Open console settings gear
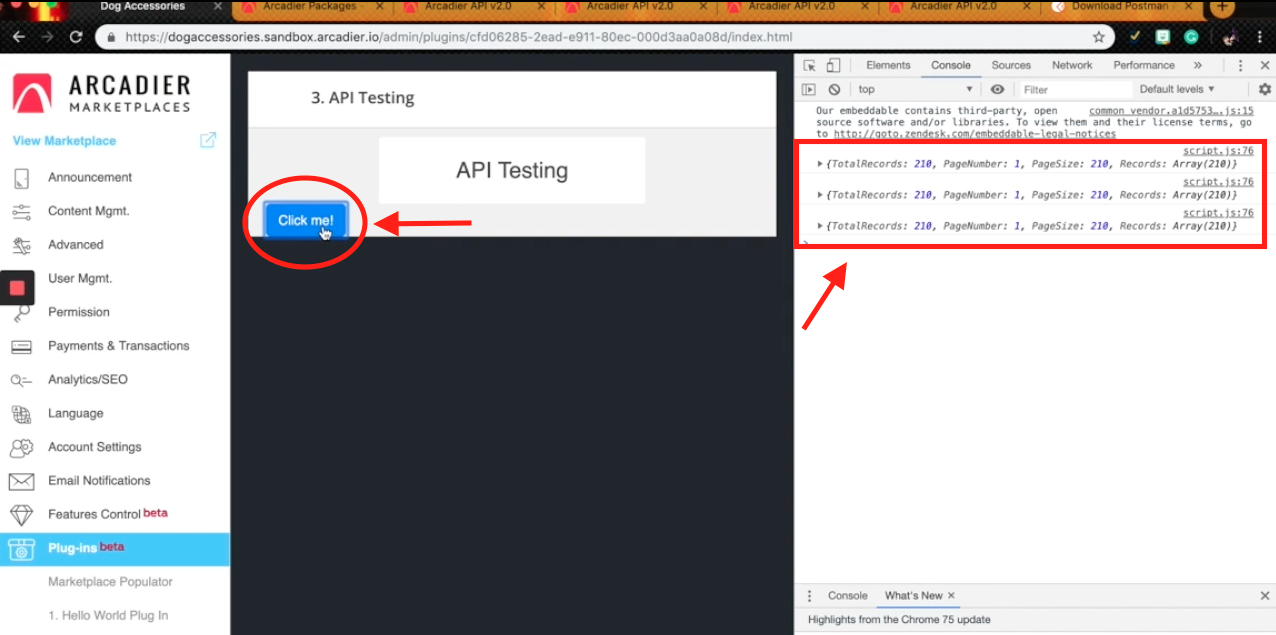 [x=1265, y=89]
